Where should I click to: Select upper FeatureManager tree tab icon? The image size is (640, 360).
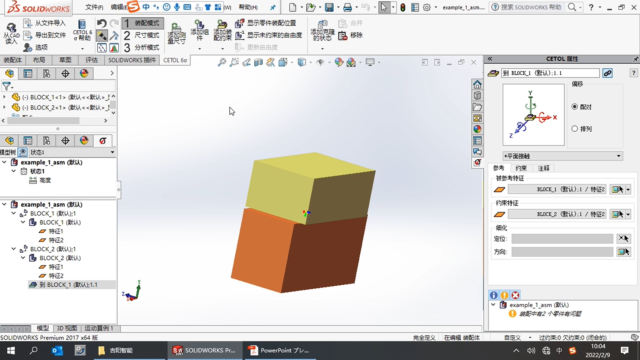pyautogui.click(x=9, y=73)
